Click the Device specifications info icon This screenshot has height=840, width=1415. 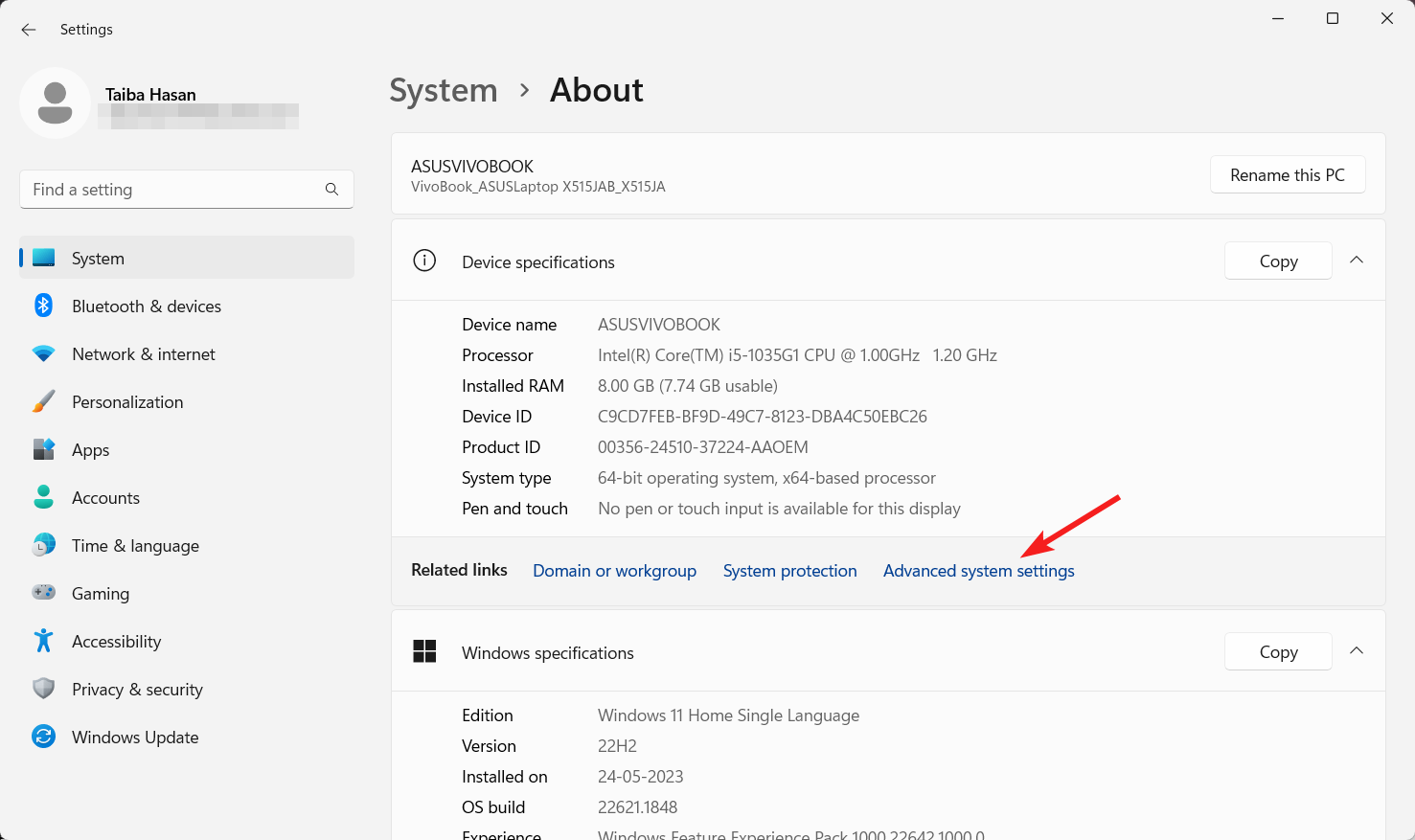pyautogui.click(x=424, y=261)
